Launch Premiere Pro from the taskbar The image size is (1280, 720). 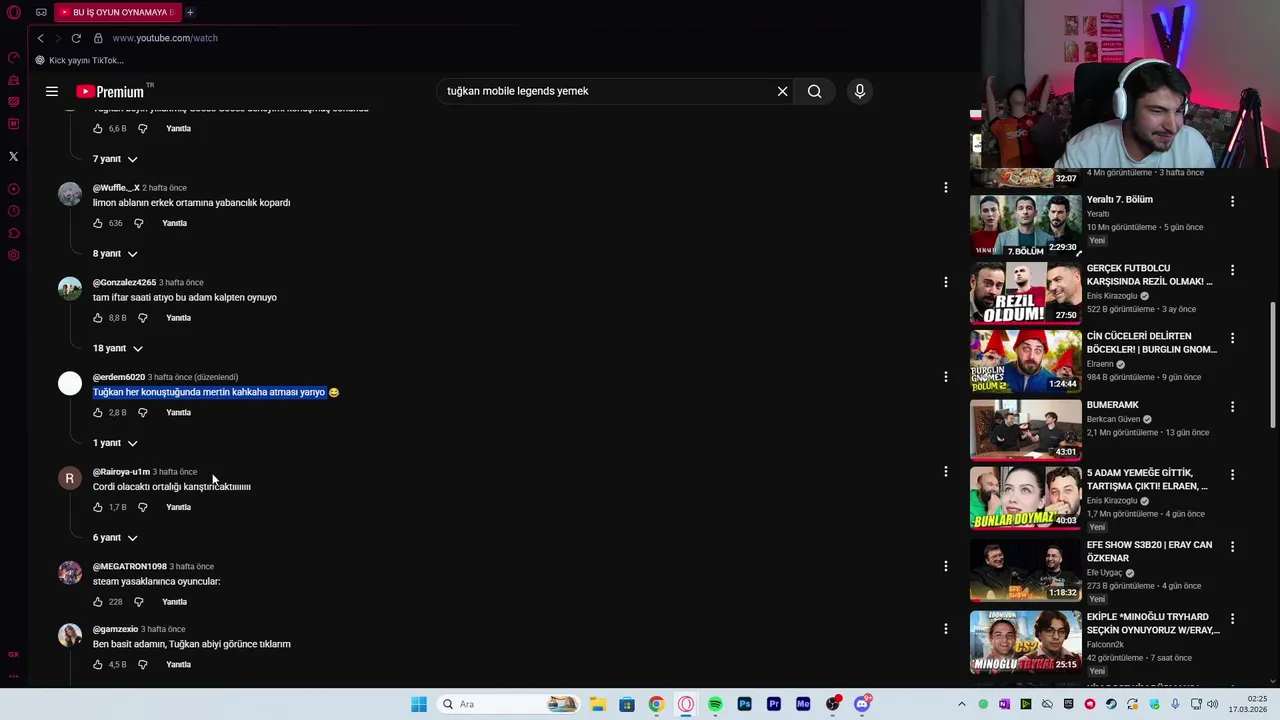[x=774, y=704]
